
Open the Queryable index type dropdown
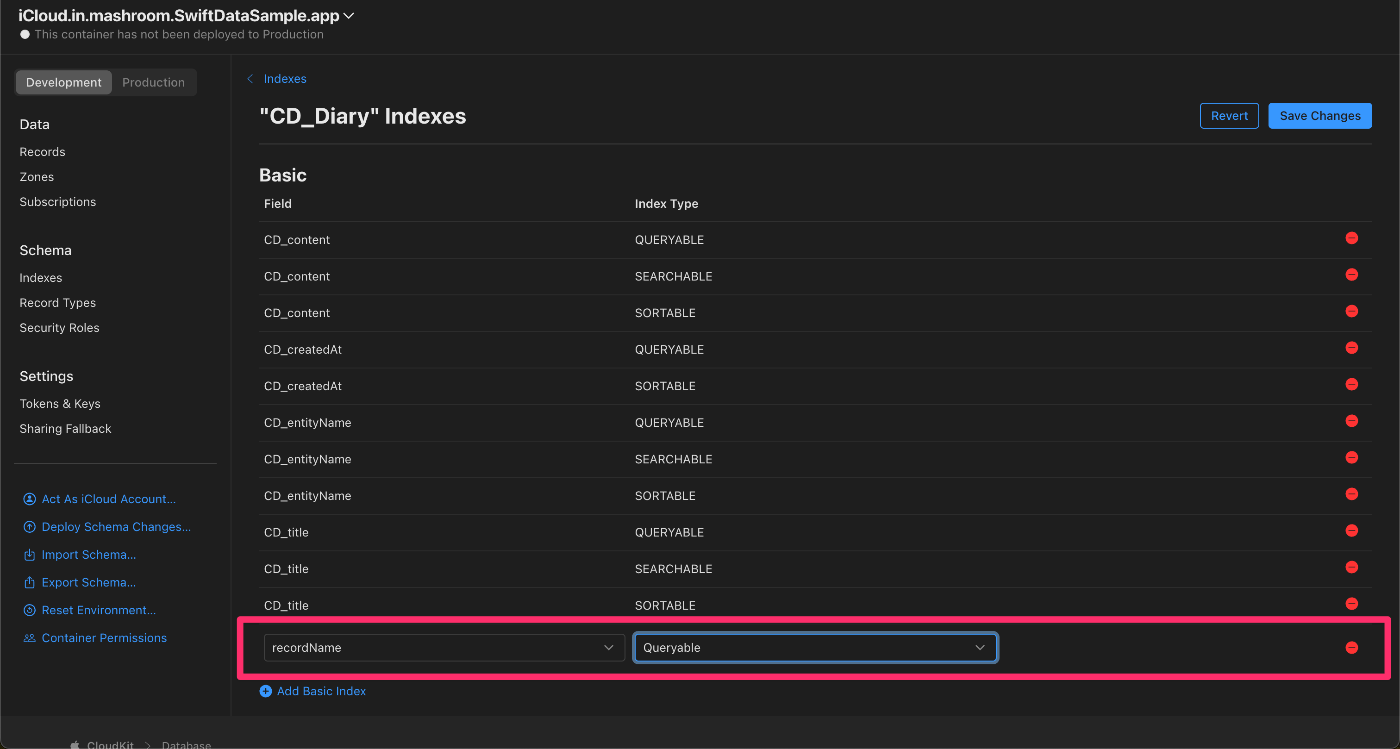click(815, 648)
